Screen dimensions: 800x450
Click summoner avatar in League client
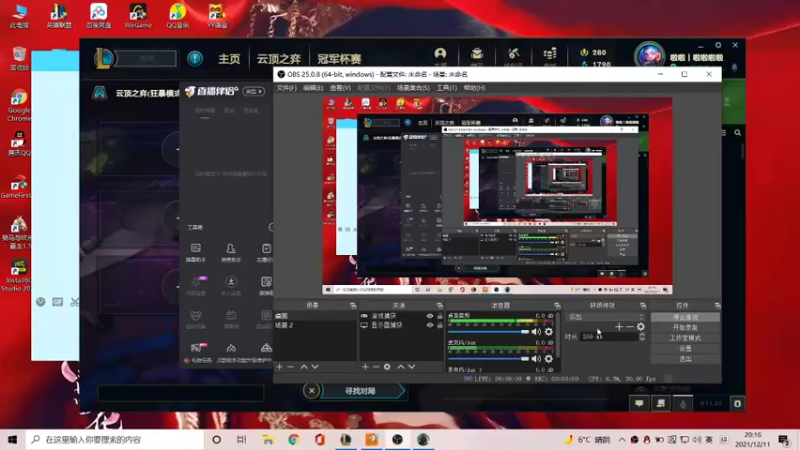tap(649, 55)
